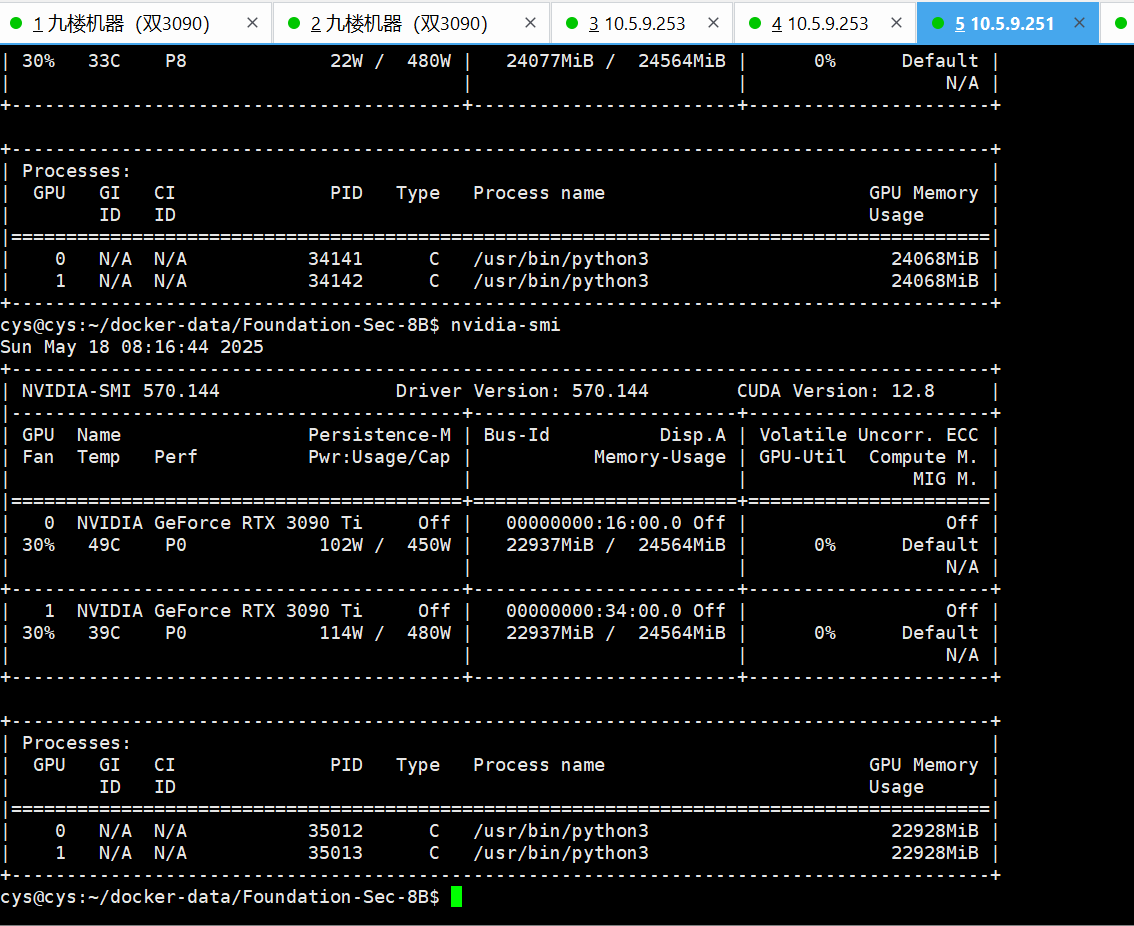Viewport: 1134px width, 926px height.
Task: Click the PID value '35013'
Action: (336, 853)
